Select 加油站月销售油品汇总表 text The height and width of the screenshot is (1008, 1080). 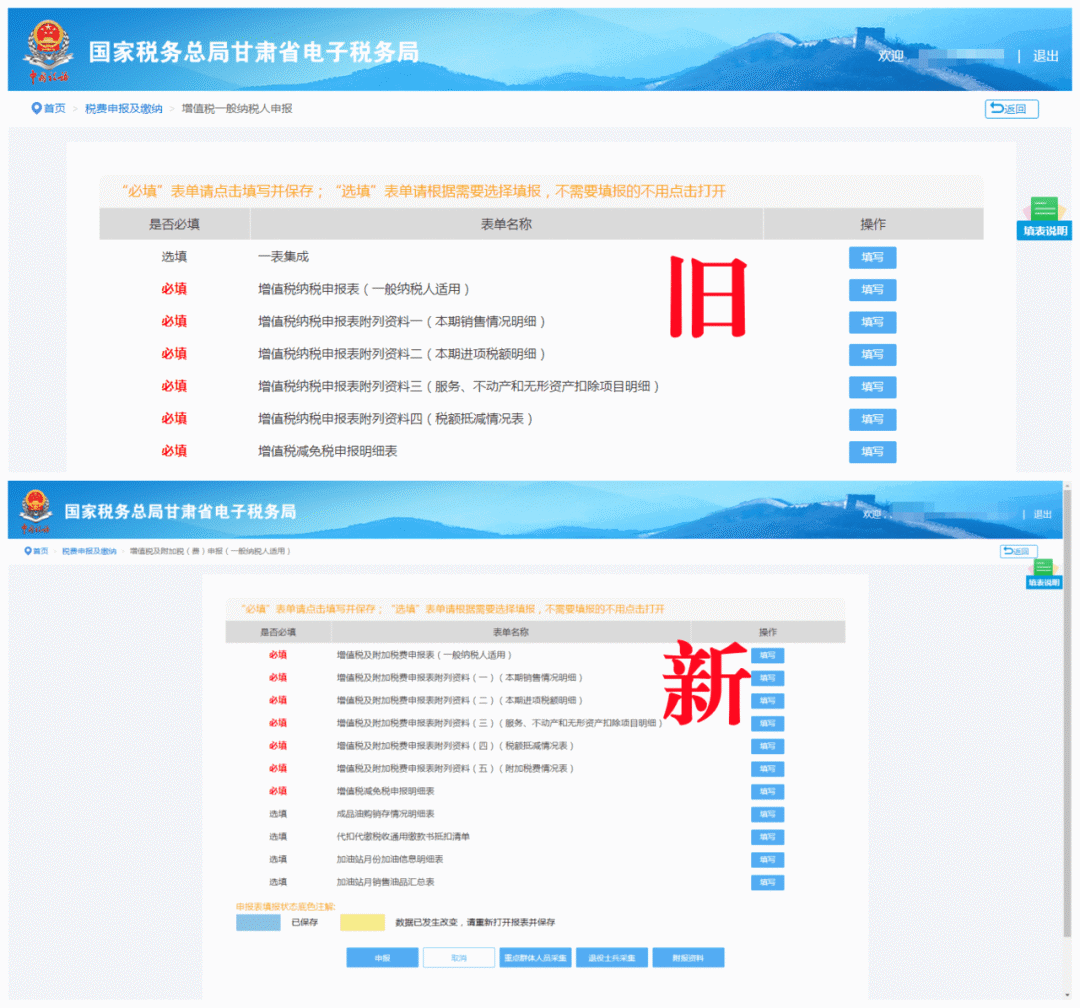[x=386, y=882]
